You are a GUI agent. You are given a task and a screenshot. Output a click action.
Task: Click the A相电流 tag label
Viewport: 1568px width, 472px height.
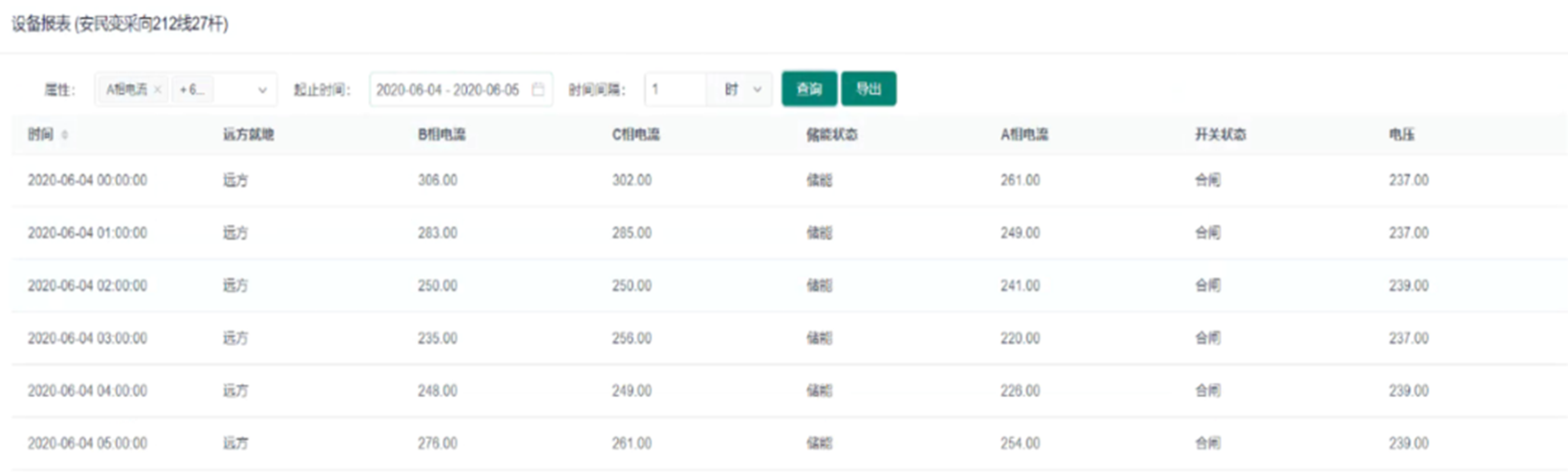click(126, 89)
